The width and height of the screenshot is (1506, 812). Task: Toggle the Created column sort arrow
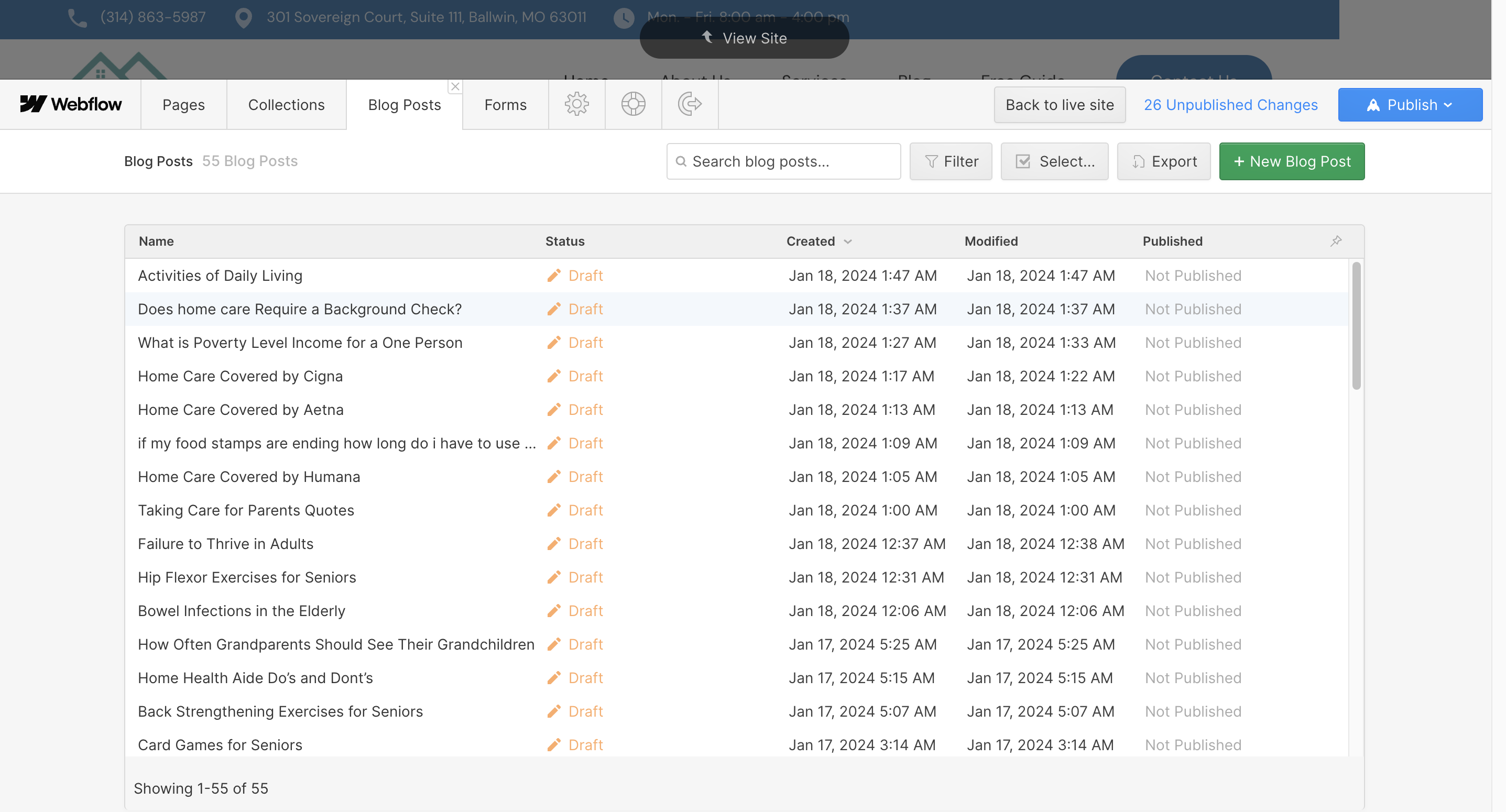point(848,242)
